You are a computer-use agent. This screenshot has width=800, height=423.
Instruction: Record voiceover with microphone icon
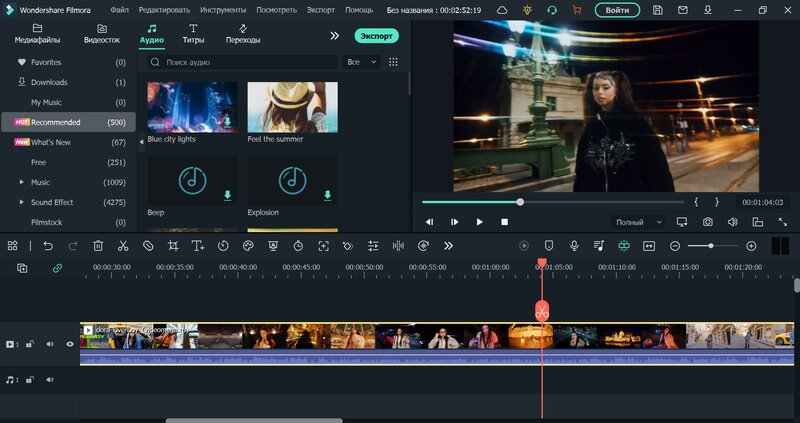574,246
